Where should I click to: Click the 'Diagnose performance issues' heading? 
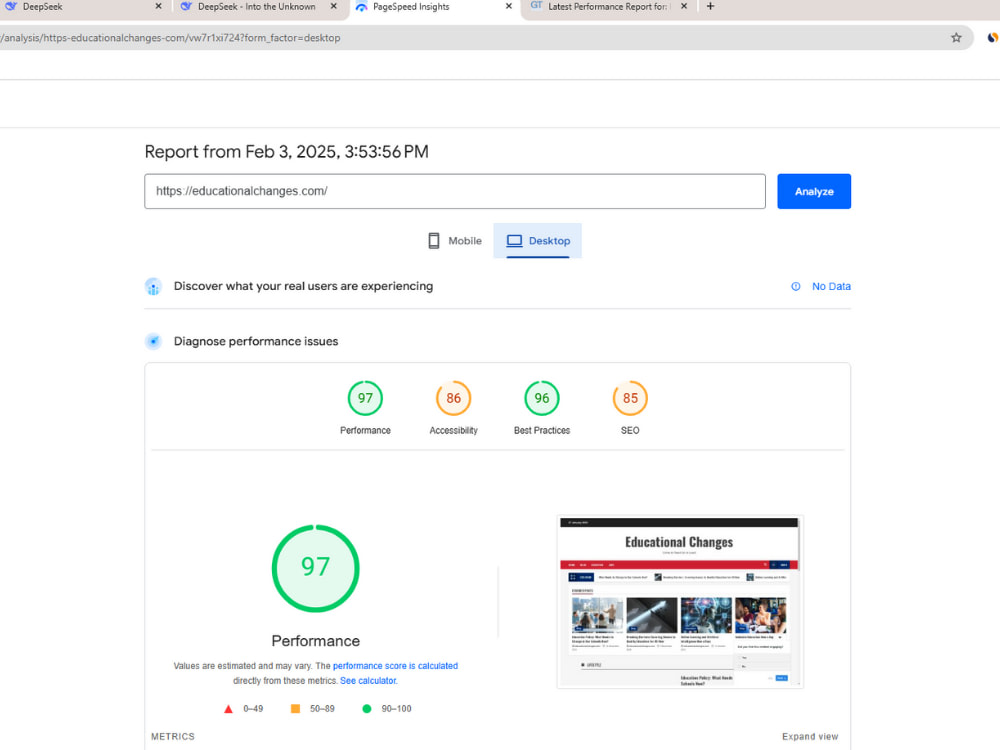pos(256,341)
